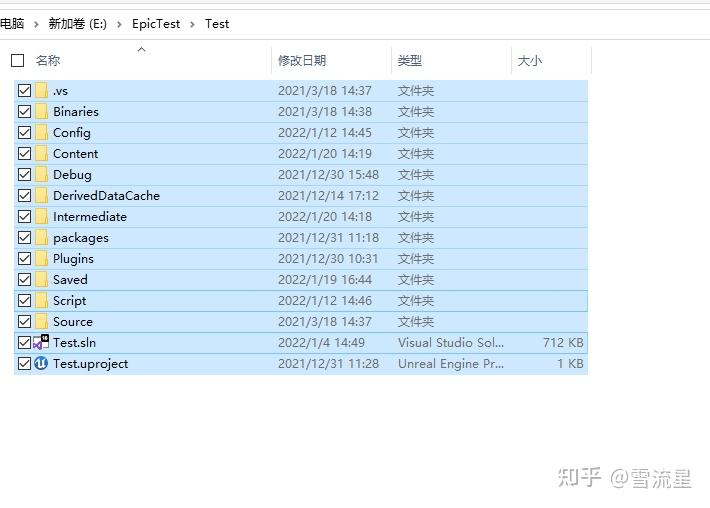Select the Config file name

pos(72,133)
